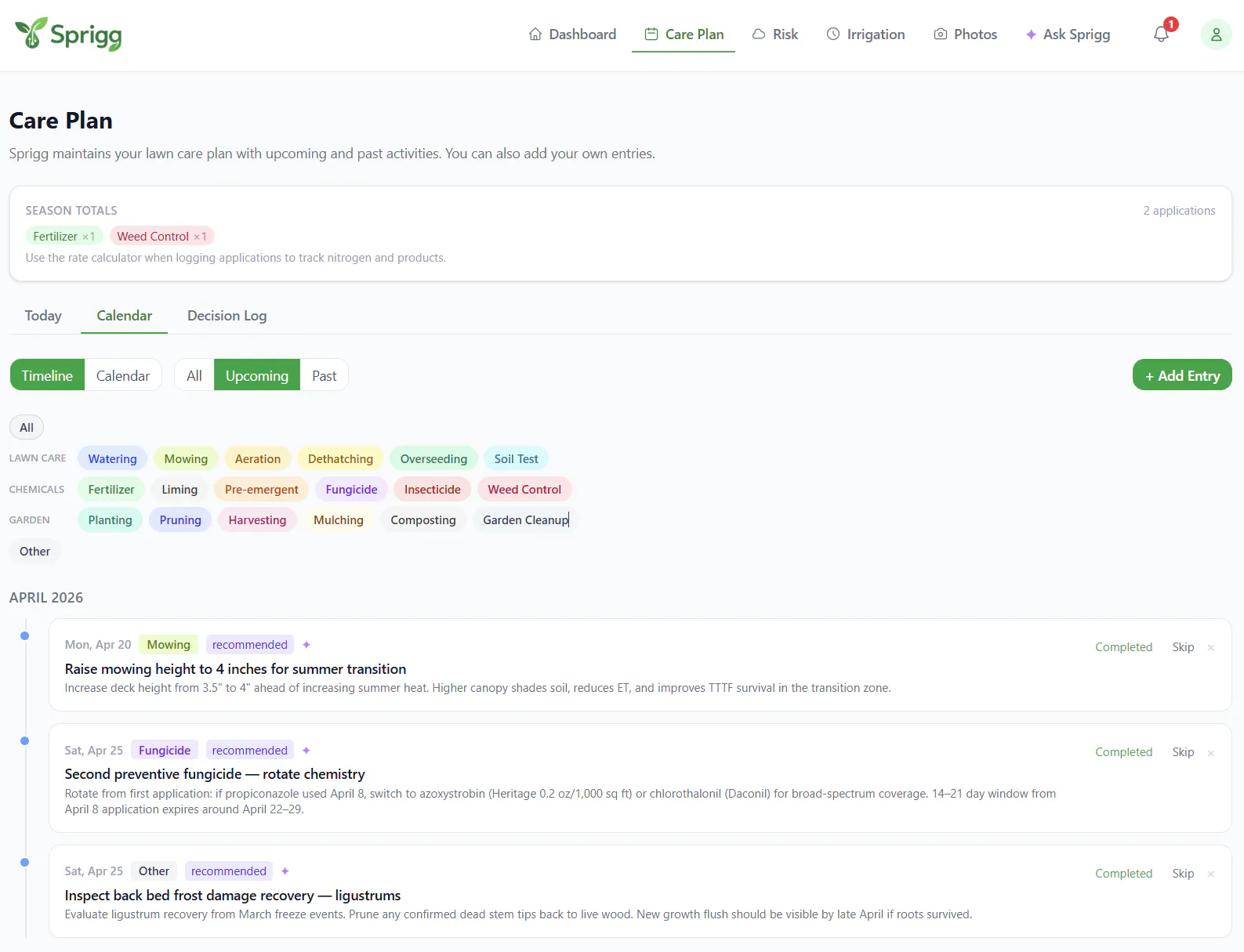The width and height of the screenshot is (1244, 952).
Task: Filter by Insecticide category
Action: (x=433, y=489)
